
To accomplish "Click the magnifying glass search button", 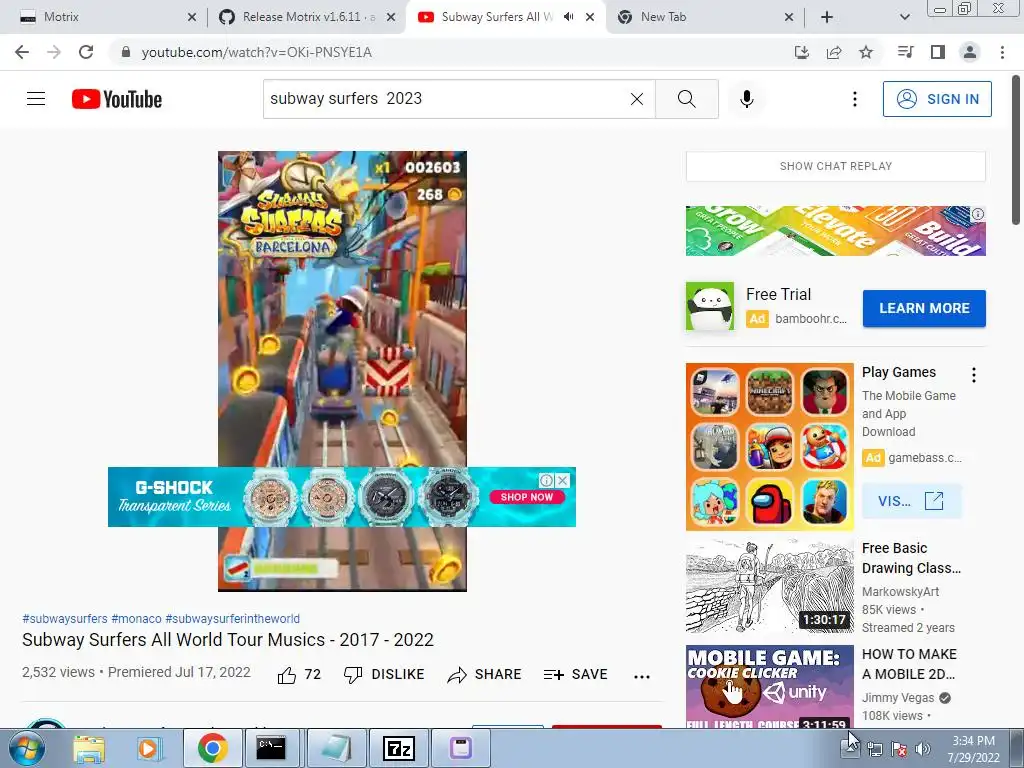I will pos(686,99).
